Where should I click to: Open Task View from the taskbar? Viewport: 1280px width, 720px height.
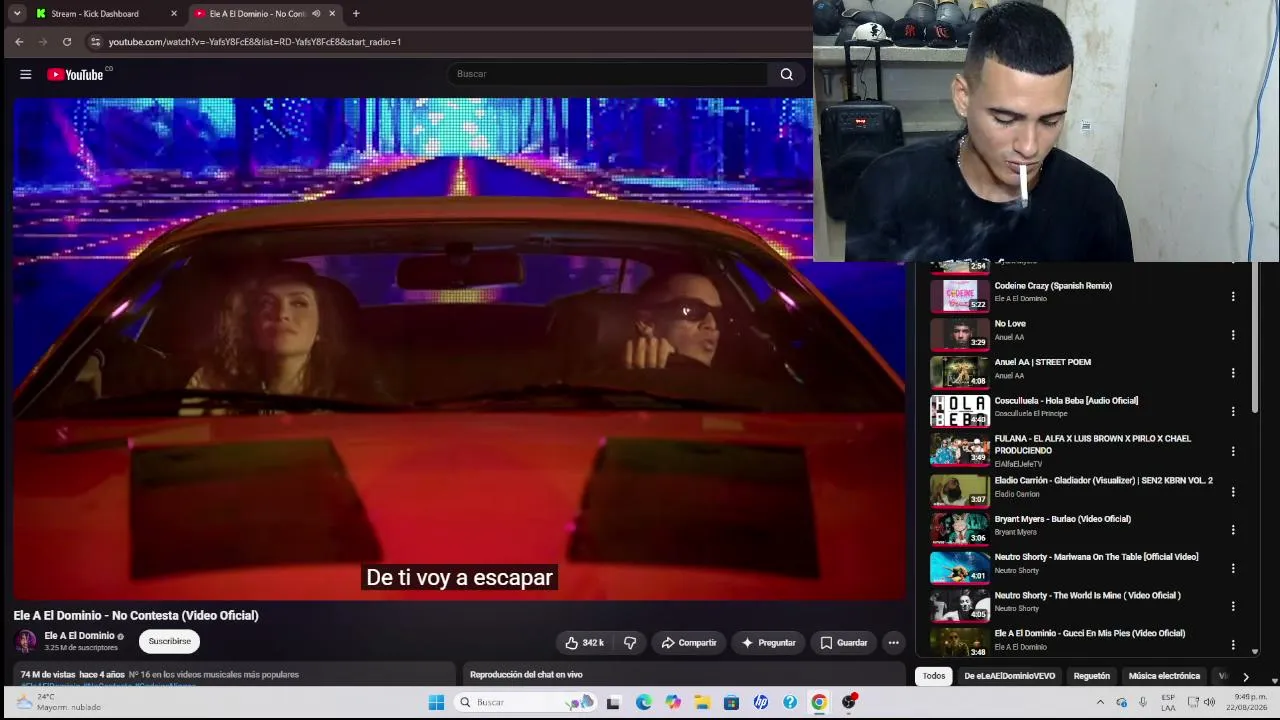[613, 702]
